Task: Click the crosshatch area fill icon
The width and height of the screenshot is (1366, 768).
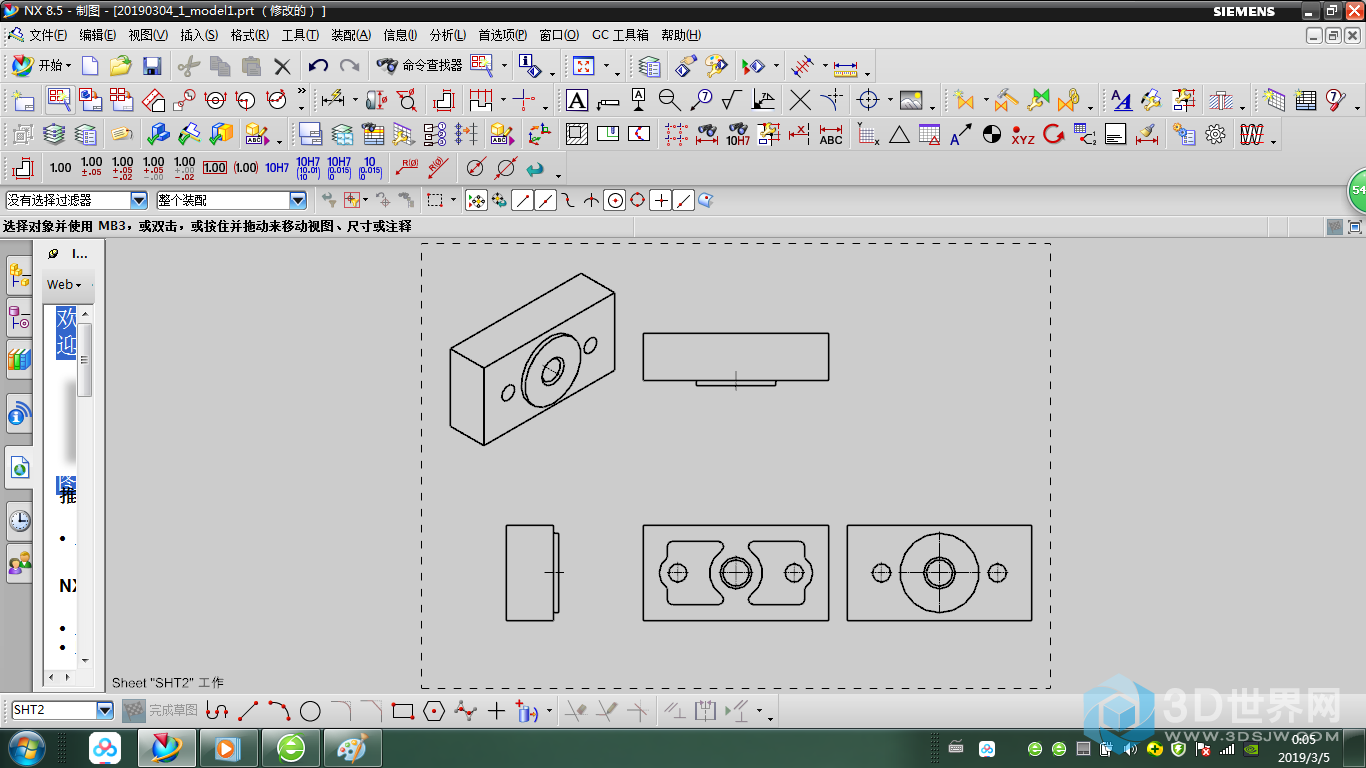Action: (x=577, y=134)
